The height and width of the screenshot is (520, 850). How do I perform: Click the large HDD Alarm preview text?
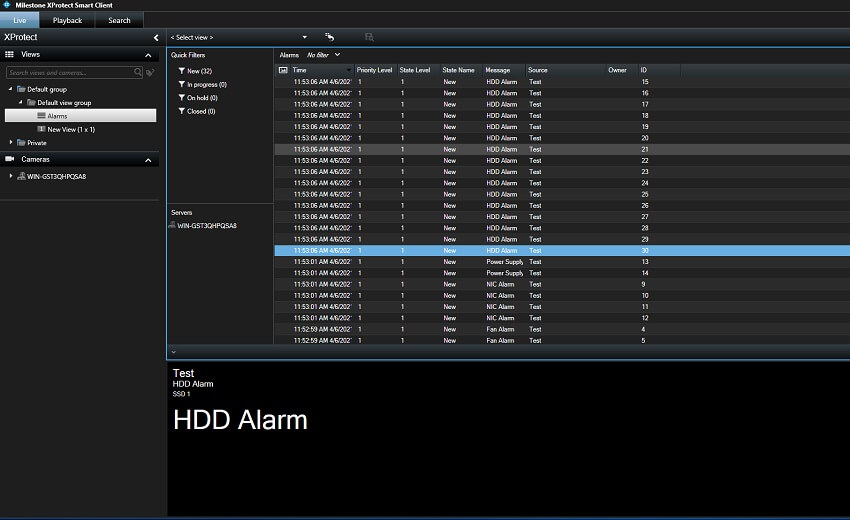click(240, 420)
